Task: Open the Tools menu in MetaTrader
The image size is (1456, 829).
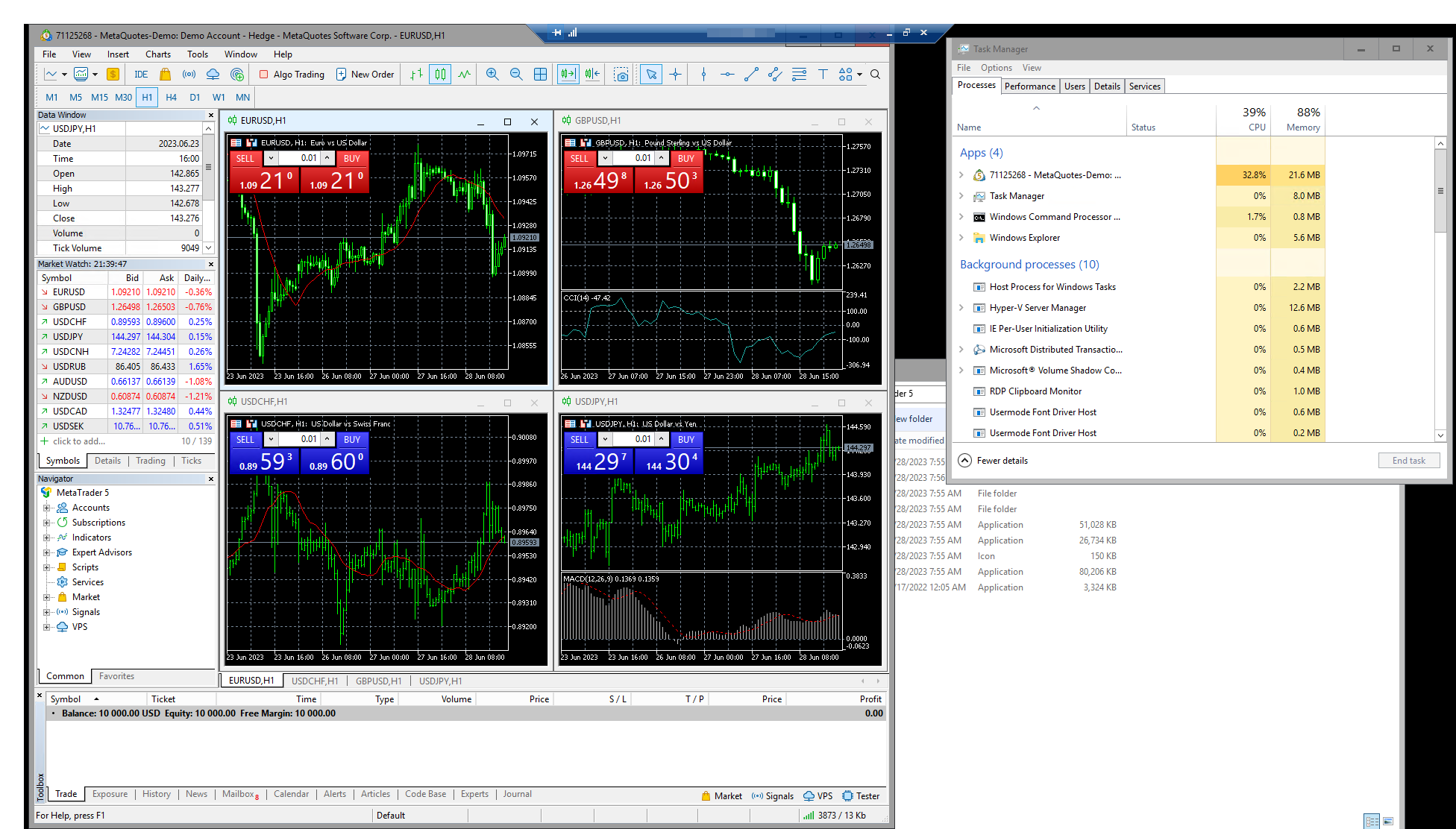Action: [198, 54]
